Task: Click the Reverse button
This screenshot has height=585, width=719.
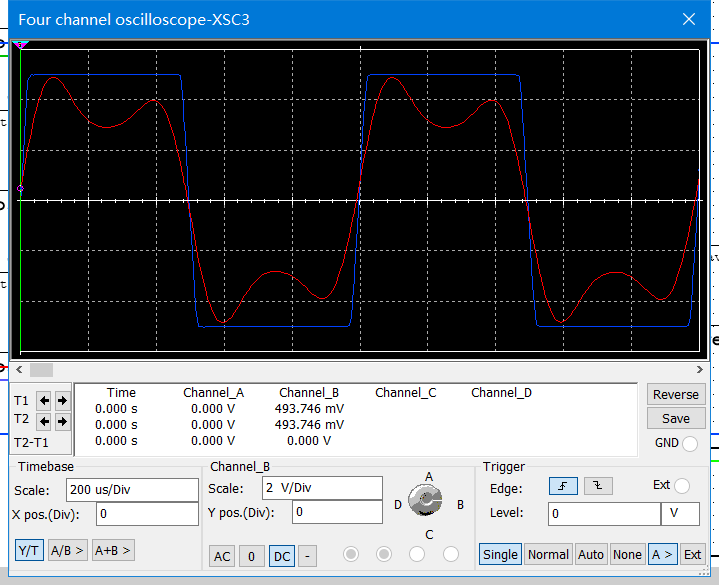Action: (x=676, y=394)
